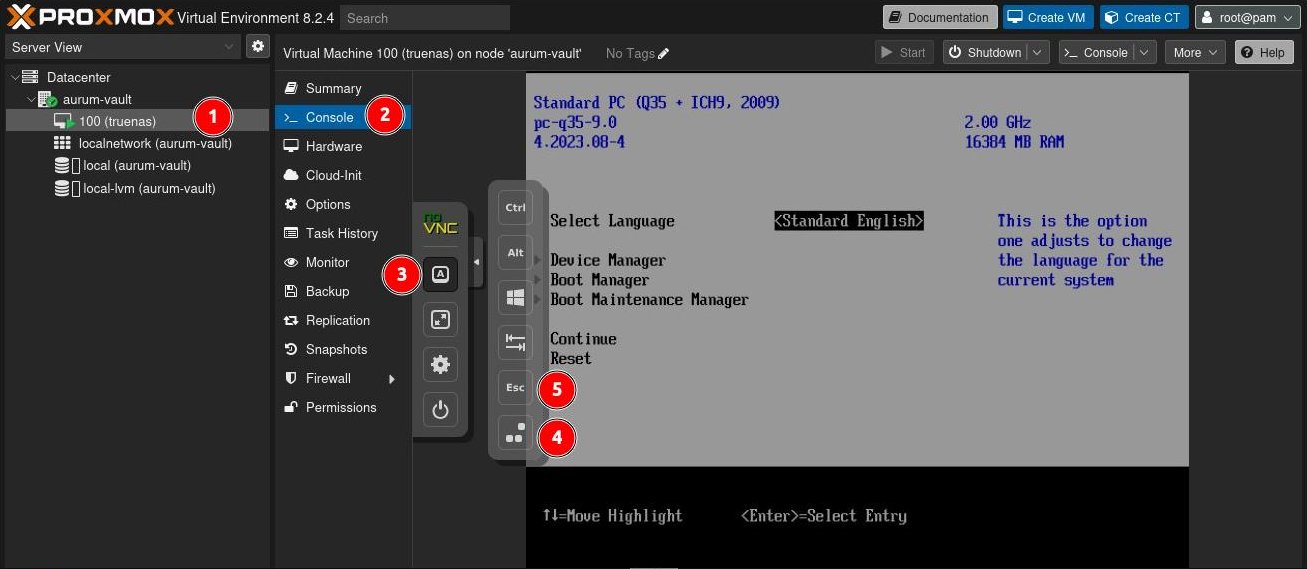Screen dimensions: 1307x569
Task: Click the Shutdown button
Action: click(x=985, y=52)
